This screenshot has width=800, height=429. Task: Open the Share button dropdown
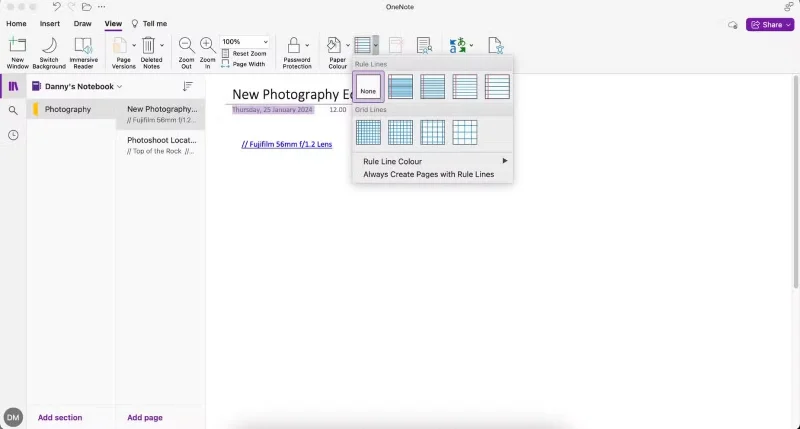[x=788, y=24]
